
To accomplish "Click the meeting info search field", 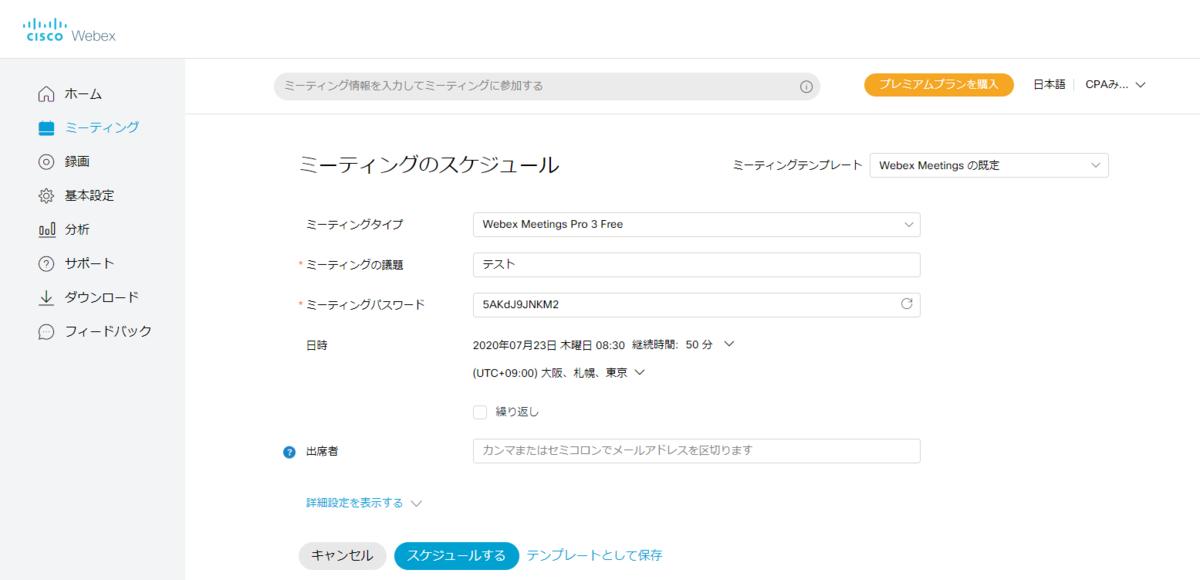I will (x=547, y=86).
